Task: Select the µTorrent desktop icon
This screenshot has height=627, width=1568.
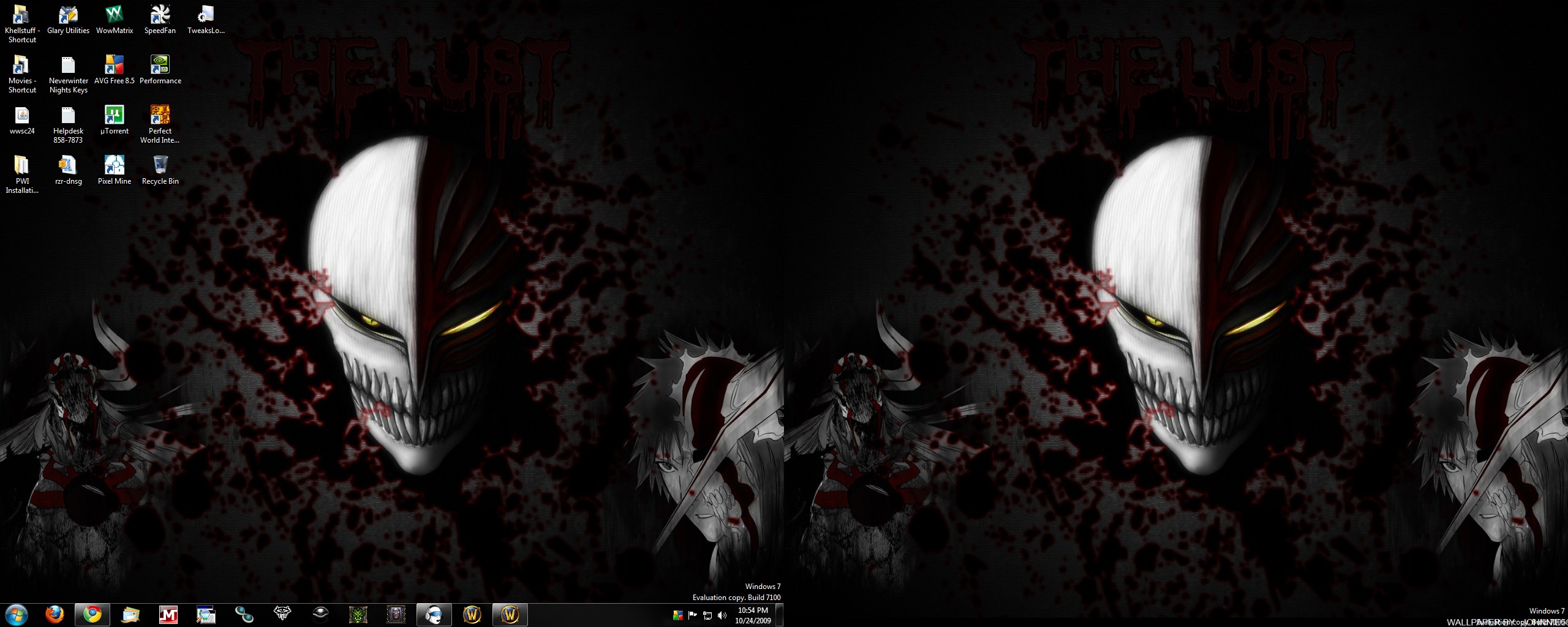Action: (x=115, y=121)
